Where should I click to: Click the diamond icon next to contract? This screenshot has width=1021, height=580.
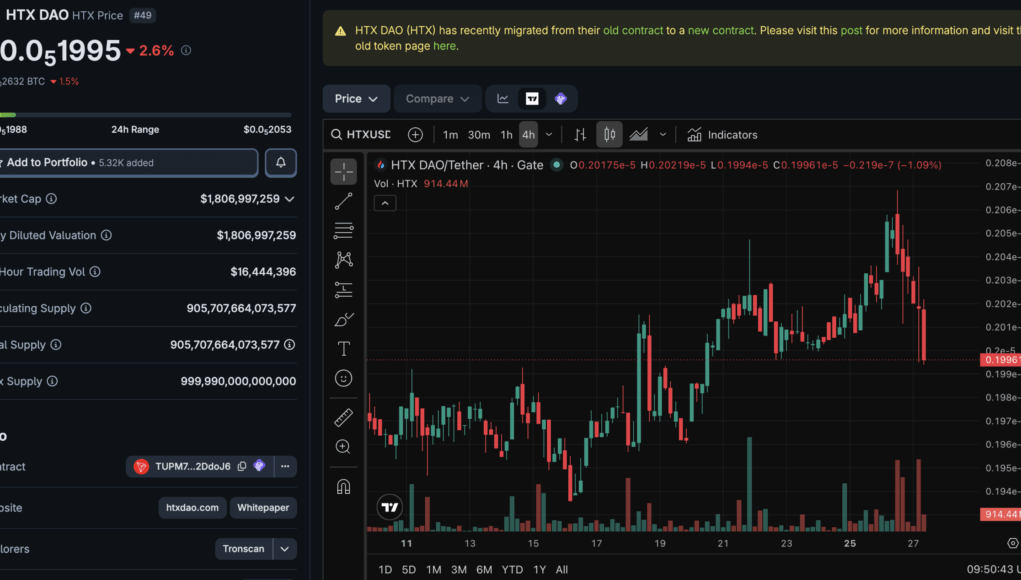tap(259, 465)
